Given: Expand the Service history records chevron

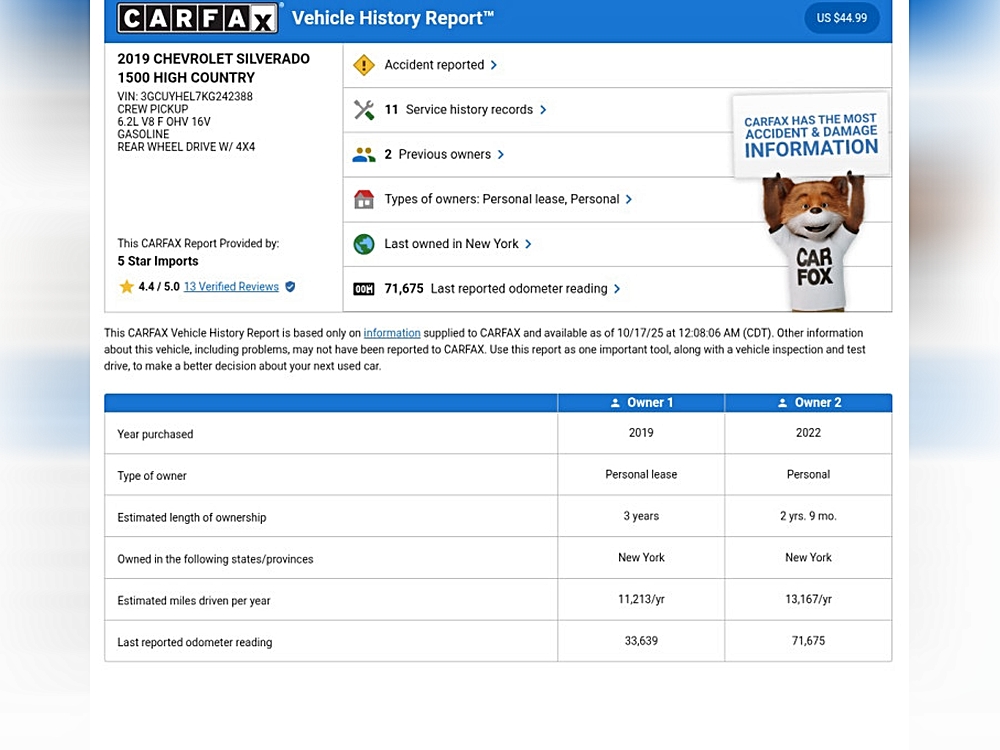Looking at the screenshot, I should pyautogui.click(x=543, y=110).
